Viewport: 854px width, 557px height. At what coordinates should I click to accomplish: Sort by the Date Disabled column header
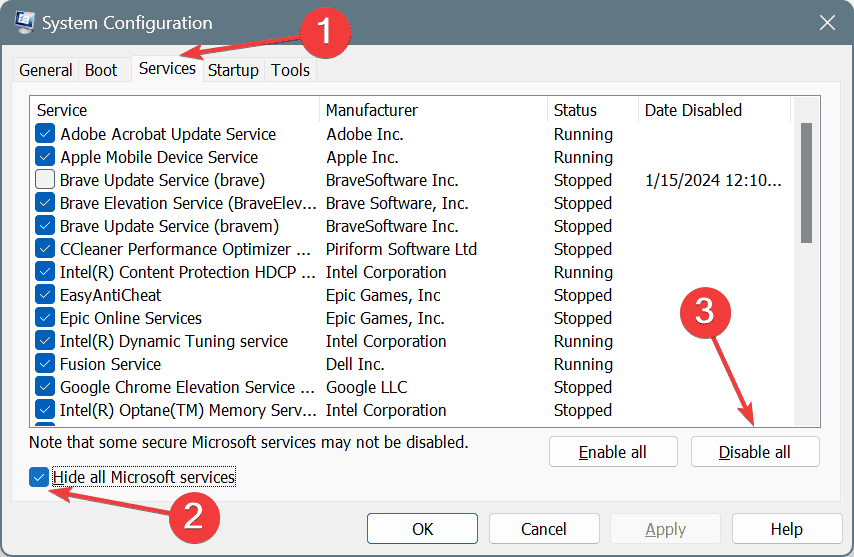pos(715,110)
